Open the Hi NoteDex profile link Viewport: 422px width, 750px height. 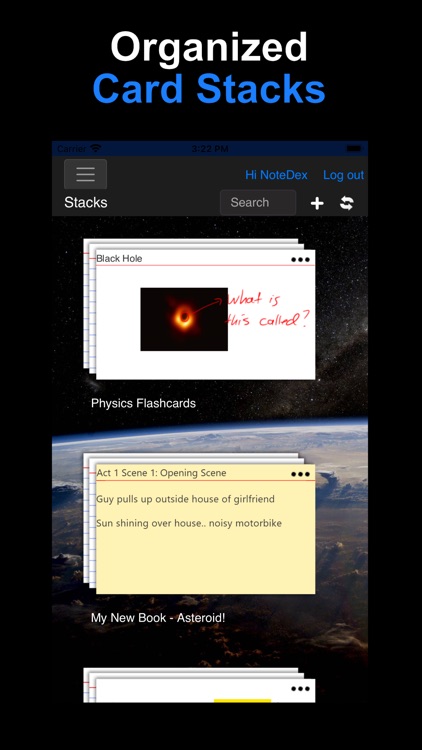[276, 175]
